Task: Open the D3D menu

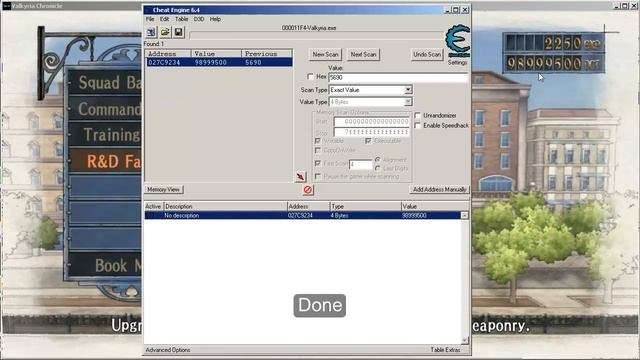Action: [x=199, y=19]
